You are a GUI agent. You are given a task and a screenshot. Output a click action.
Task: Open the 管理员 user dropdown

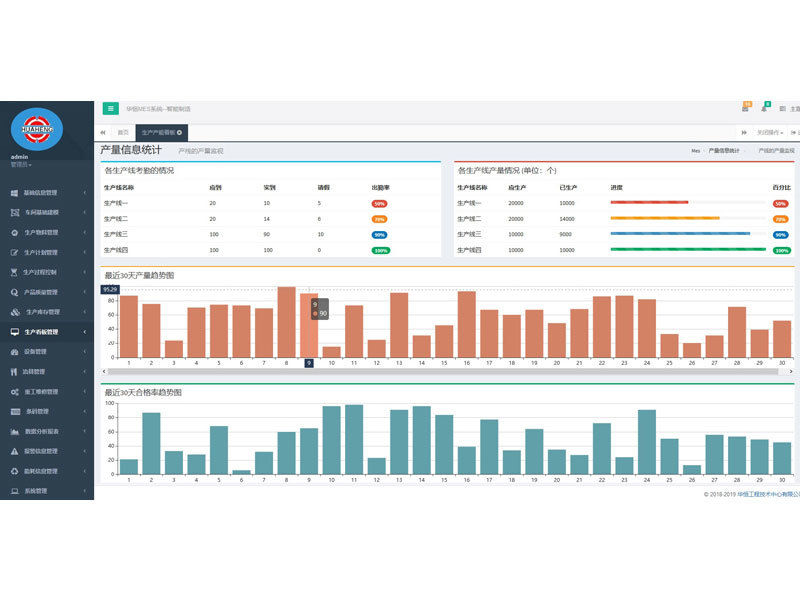(x=20, y=164)
